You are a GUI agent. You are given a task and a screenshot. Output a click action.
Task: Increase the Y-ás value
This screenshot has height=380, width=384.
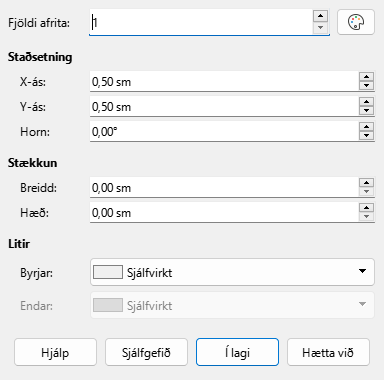click(366, 102)
